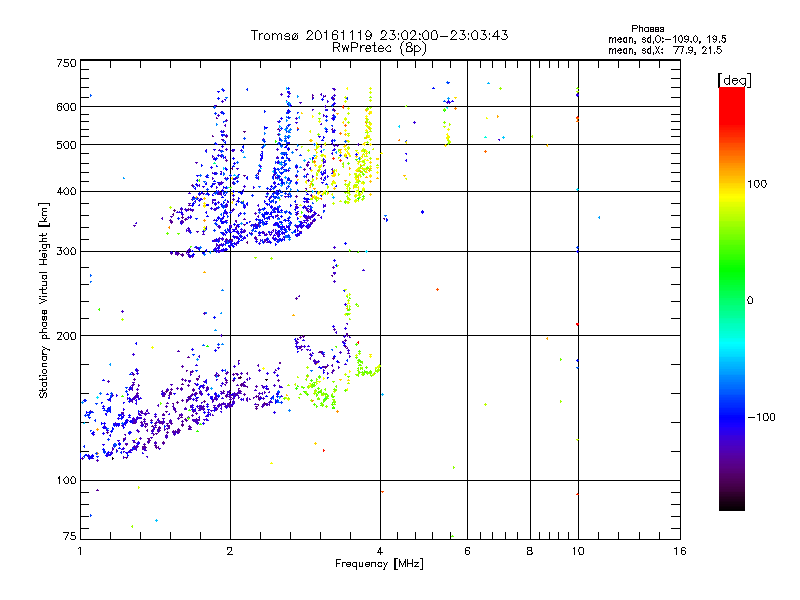Image resolution: width=800 pixels, height=600 pixels.
Task: Click the green colorbar region at 0
Action: click(x=732, y=300)
